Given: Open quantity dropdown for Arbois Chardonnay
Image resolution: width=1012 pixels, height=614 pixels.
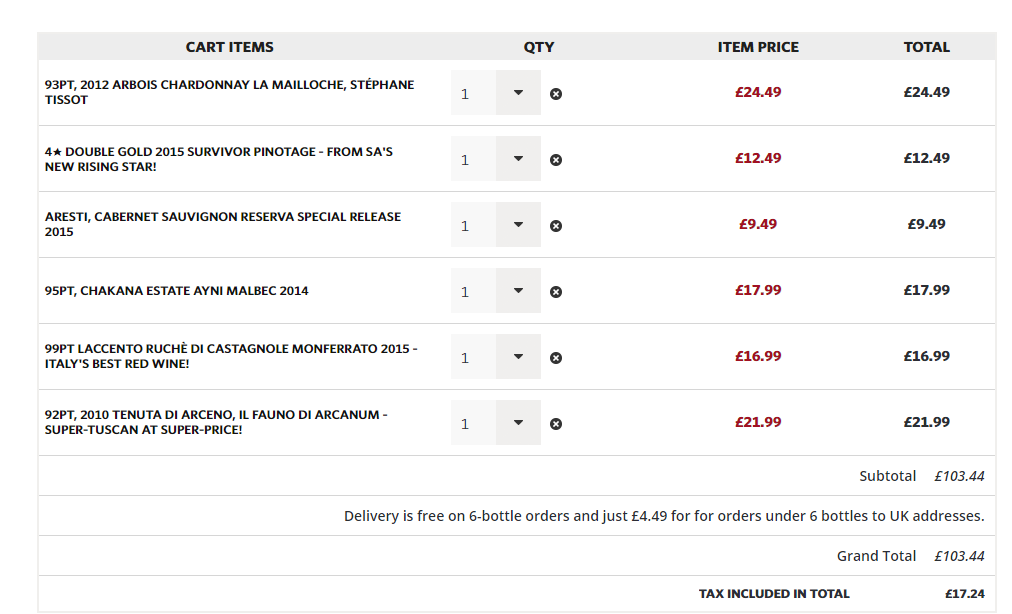Looking at the screenshot, I should click(518, 93).
